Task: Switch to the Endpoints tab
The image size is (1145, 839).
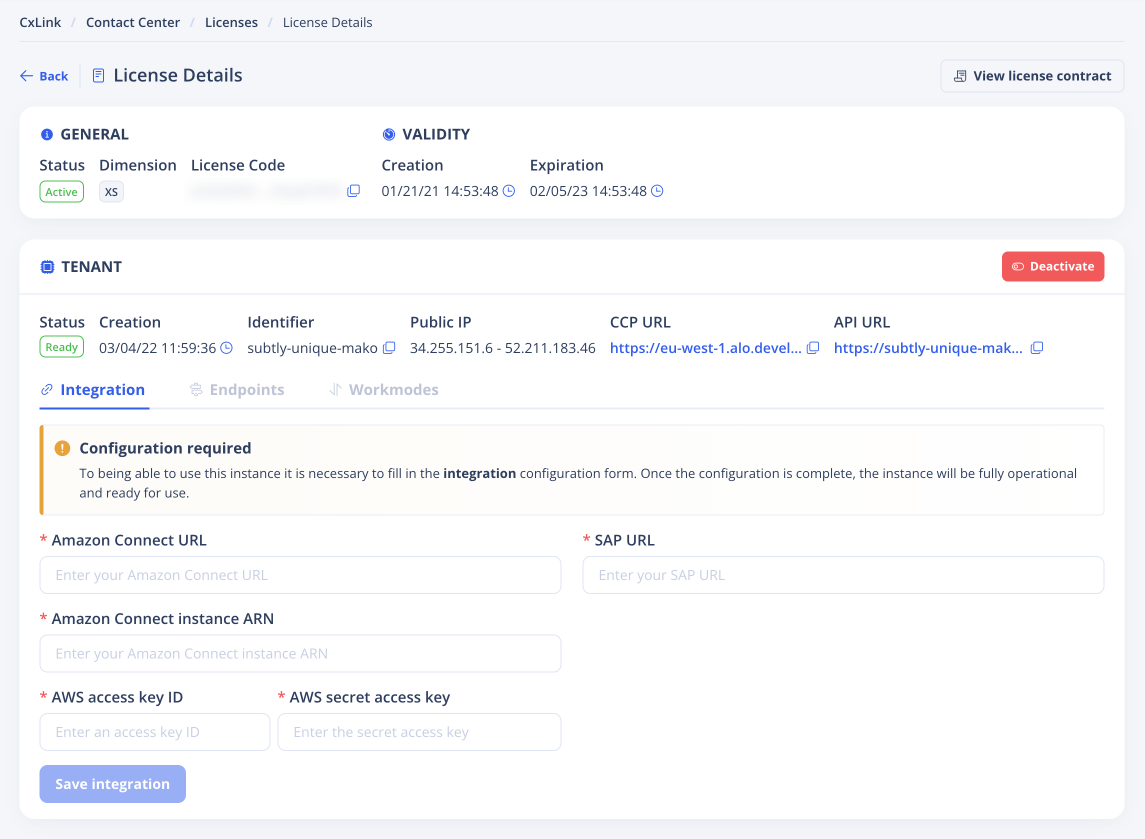Action: [237, 390]
